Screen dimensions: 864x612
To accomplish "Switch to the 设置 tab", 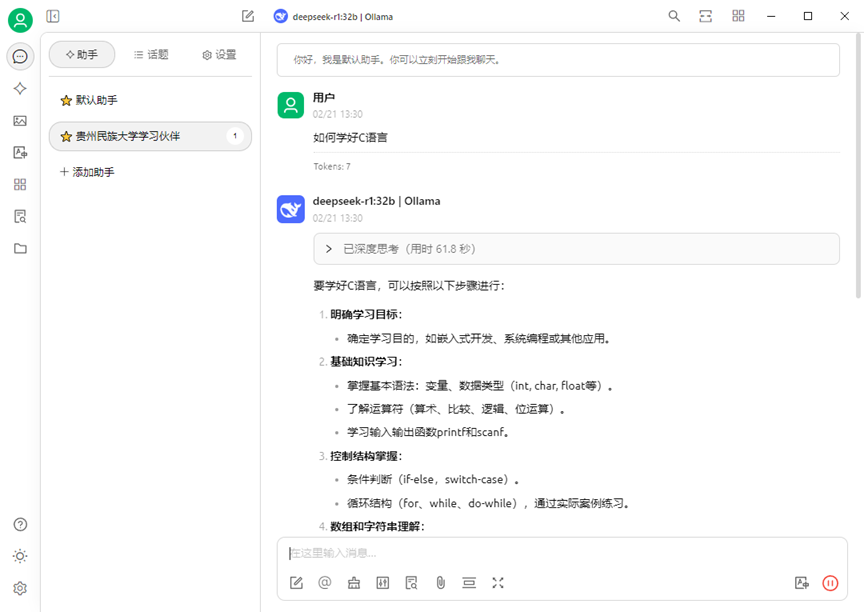I will [x=219, y=55].
